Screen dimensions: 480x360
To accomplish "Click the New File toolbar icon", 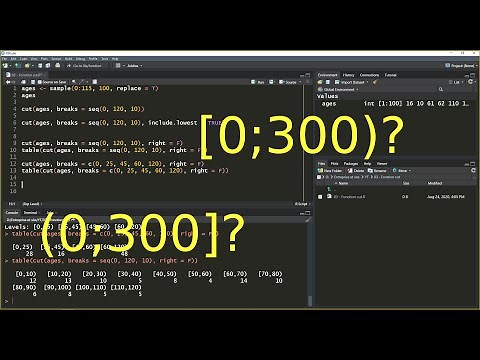I will click(x=5, y=66).
